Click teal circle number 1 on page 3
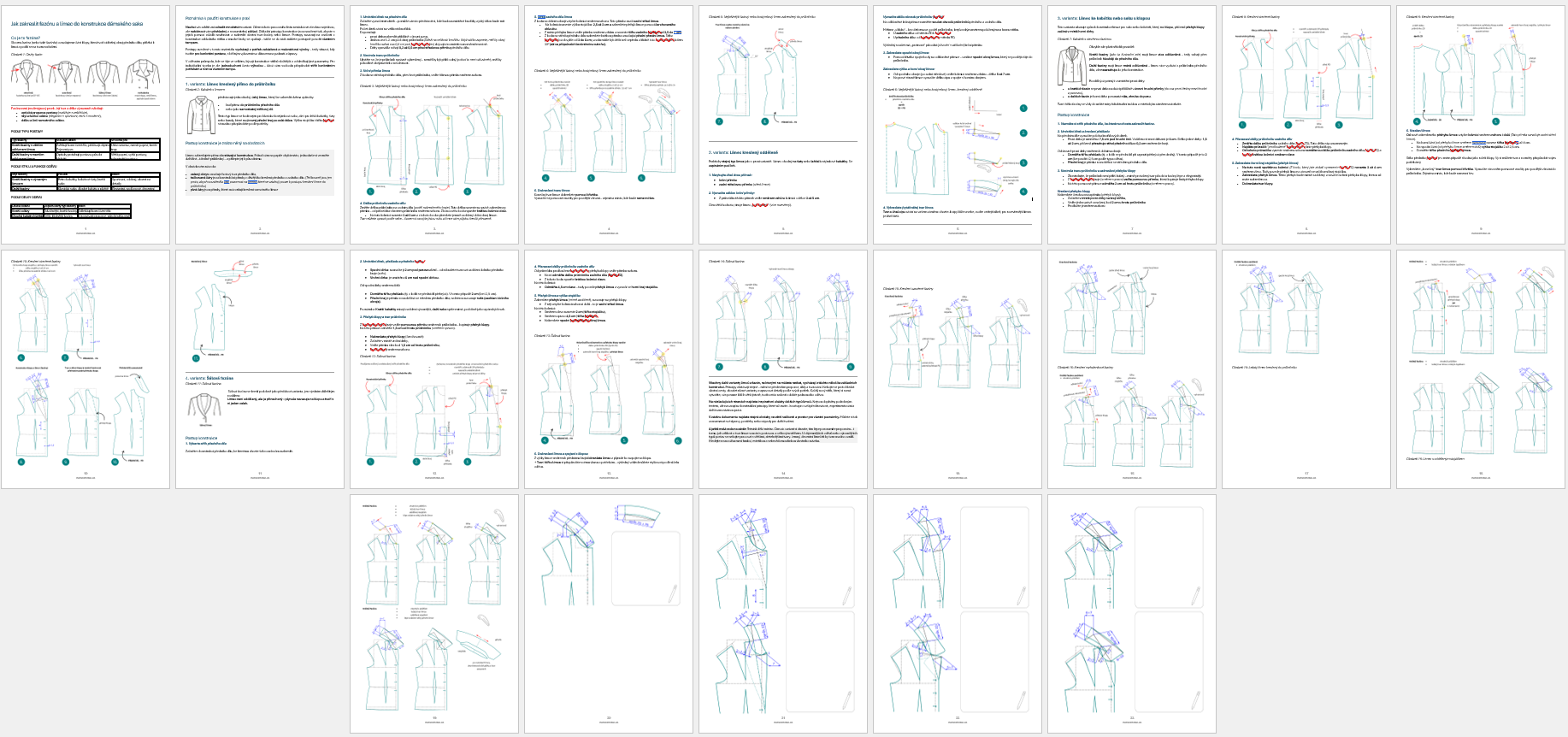This screenshot has height=737, width=1568. (370, 192)
